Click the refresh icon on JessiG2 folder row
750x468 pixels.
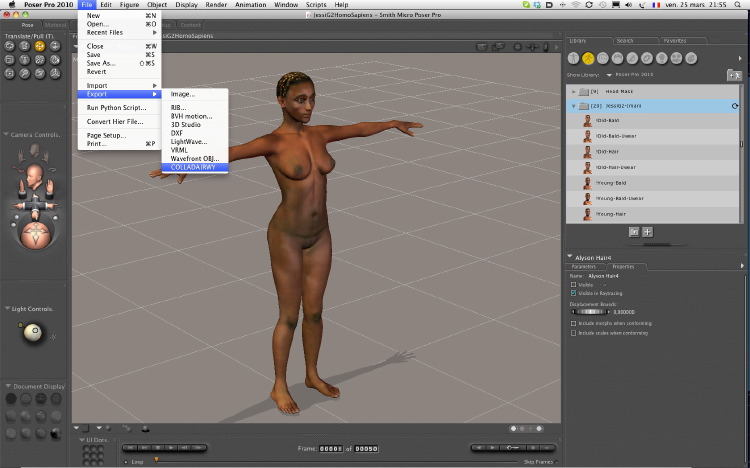(x=735, y=106)
